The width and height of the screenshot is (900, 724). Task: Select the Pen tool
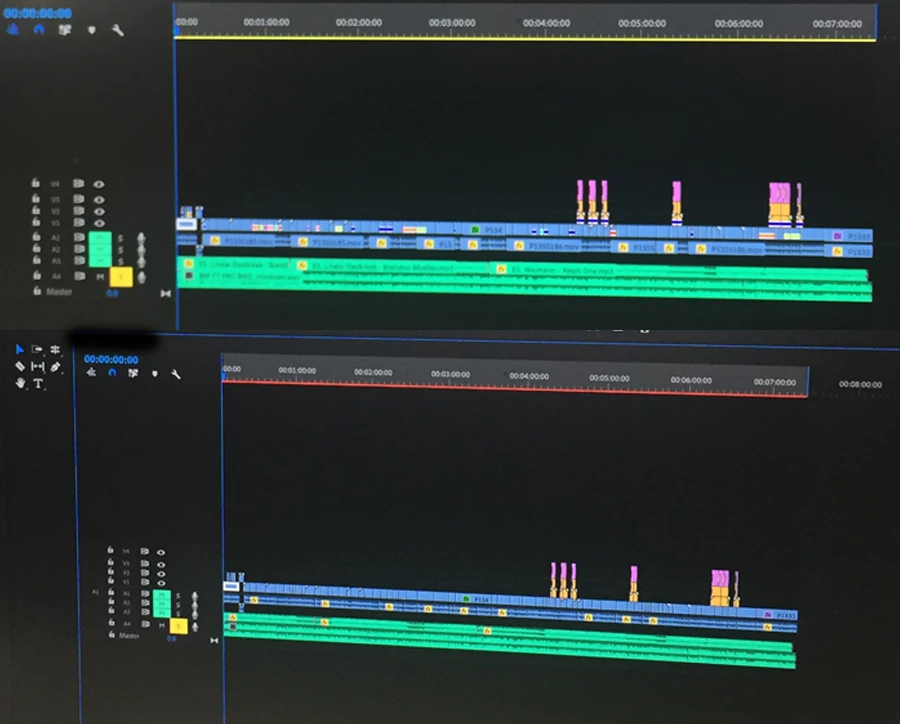click(x=56, y=366)
